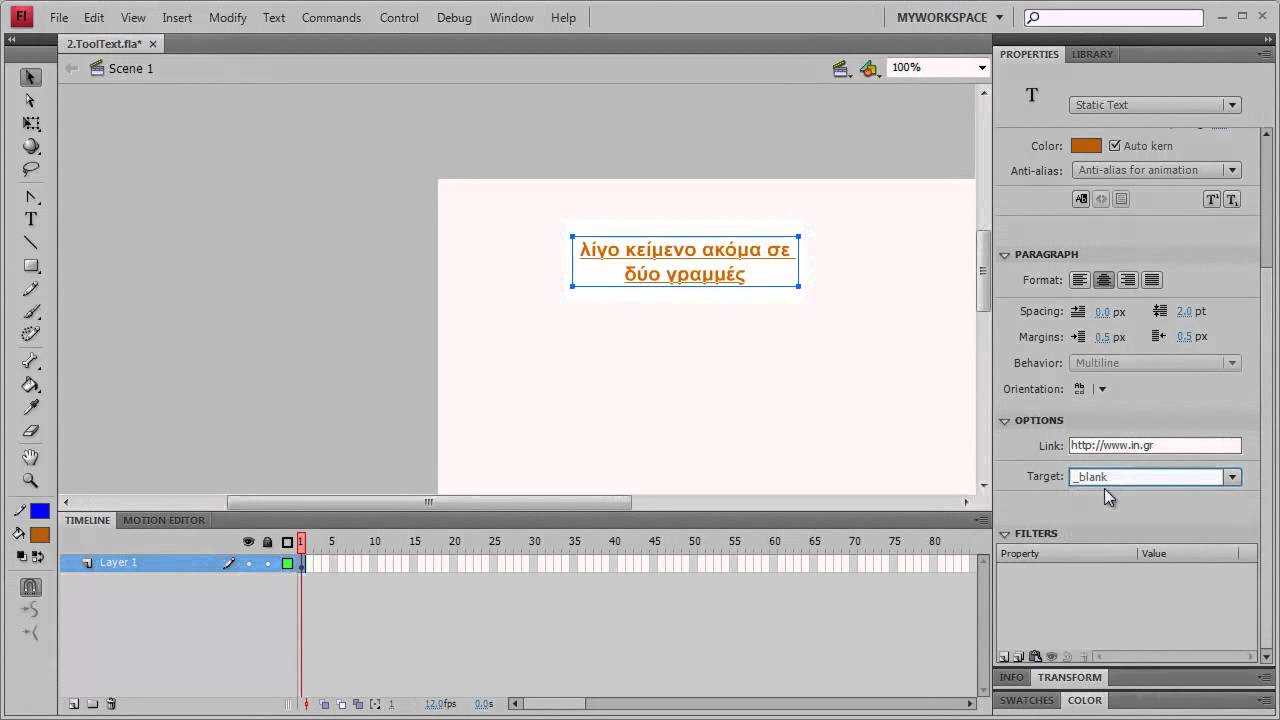Open the Static Text type dropdown
The height and width of the screenshot is (720, 1280).
pos(1155,105)
